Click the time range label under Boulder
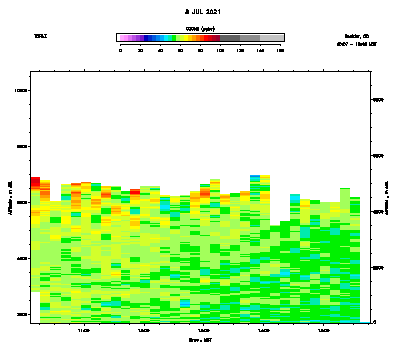Viewport: 400px width, 360px height. (x=357, y=44)
